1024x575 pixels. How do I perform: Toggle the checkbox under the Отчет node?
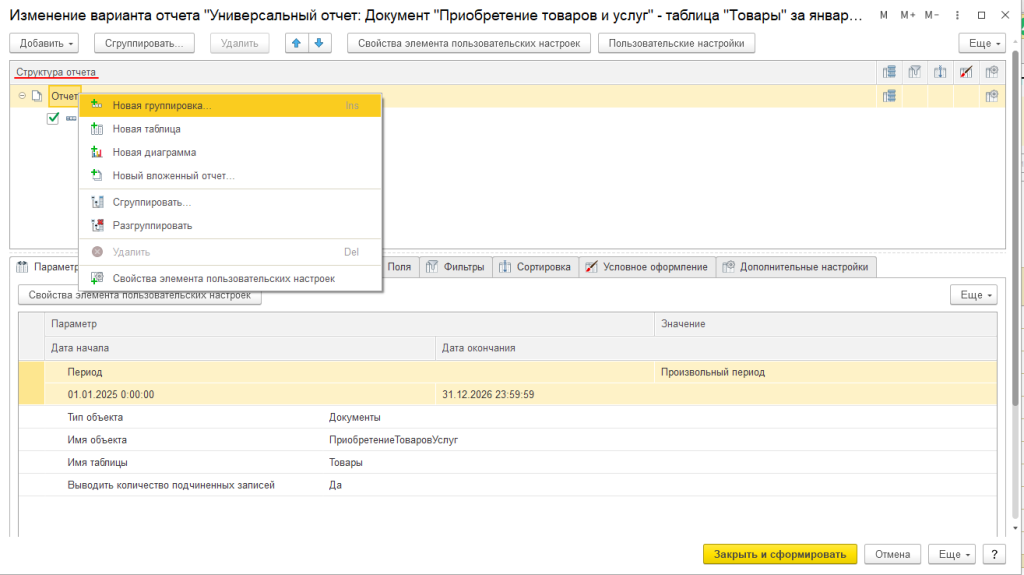(x=53, y=119)
